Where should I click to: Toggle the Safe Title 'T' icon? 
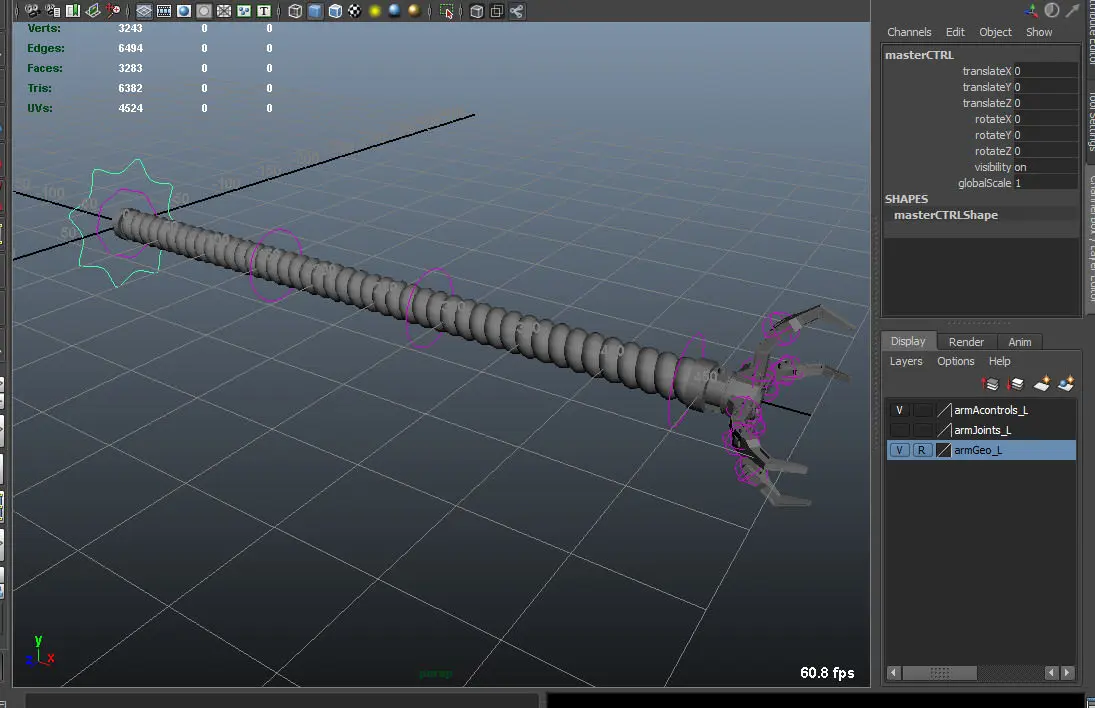[x=264, y=10]
